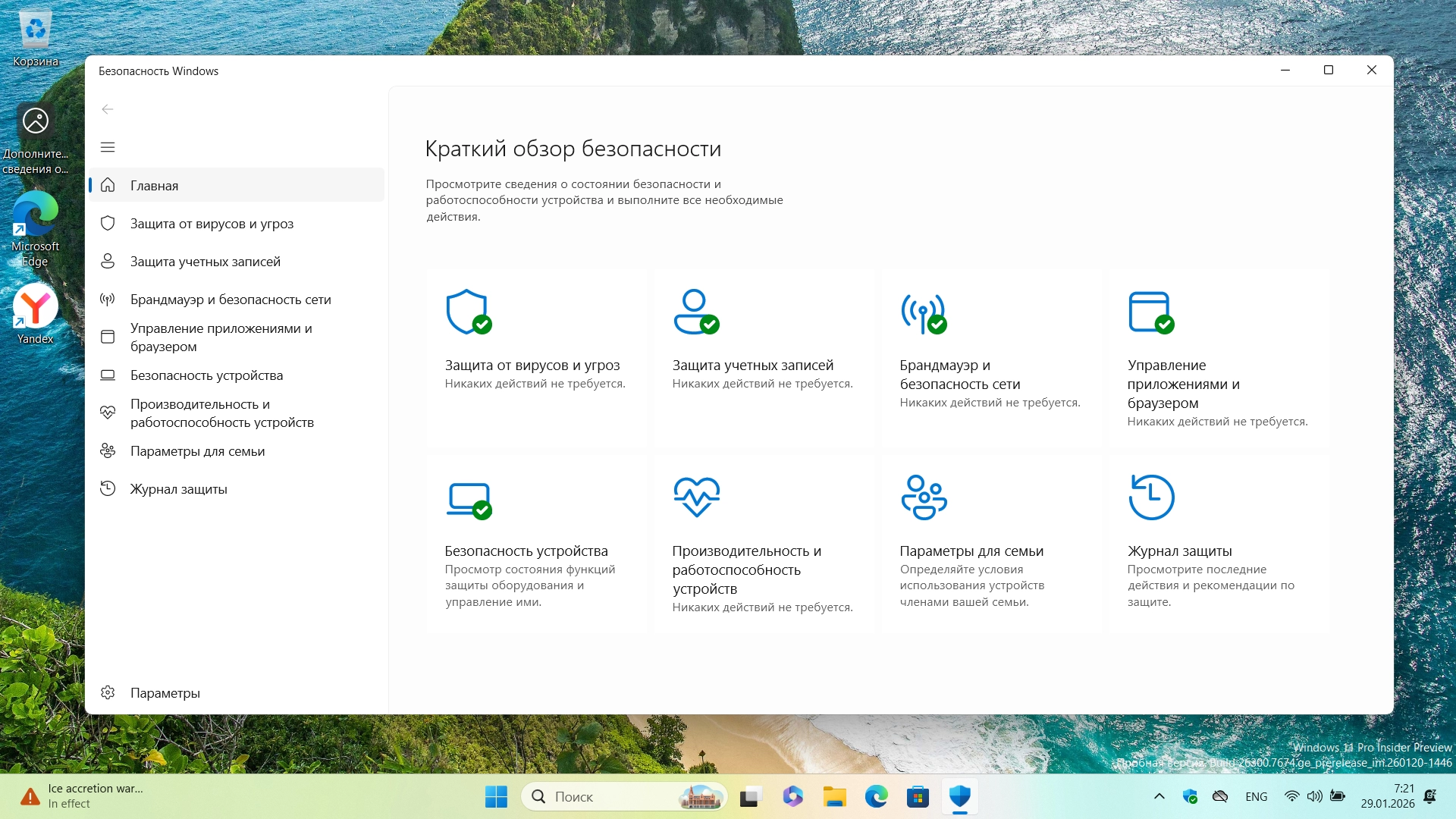Viewport: 1456px width, 819px height.
Task: Show hidden system tray icons chevron
Action: 1159,796
